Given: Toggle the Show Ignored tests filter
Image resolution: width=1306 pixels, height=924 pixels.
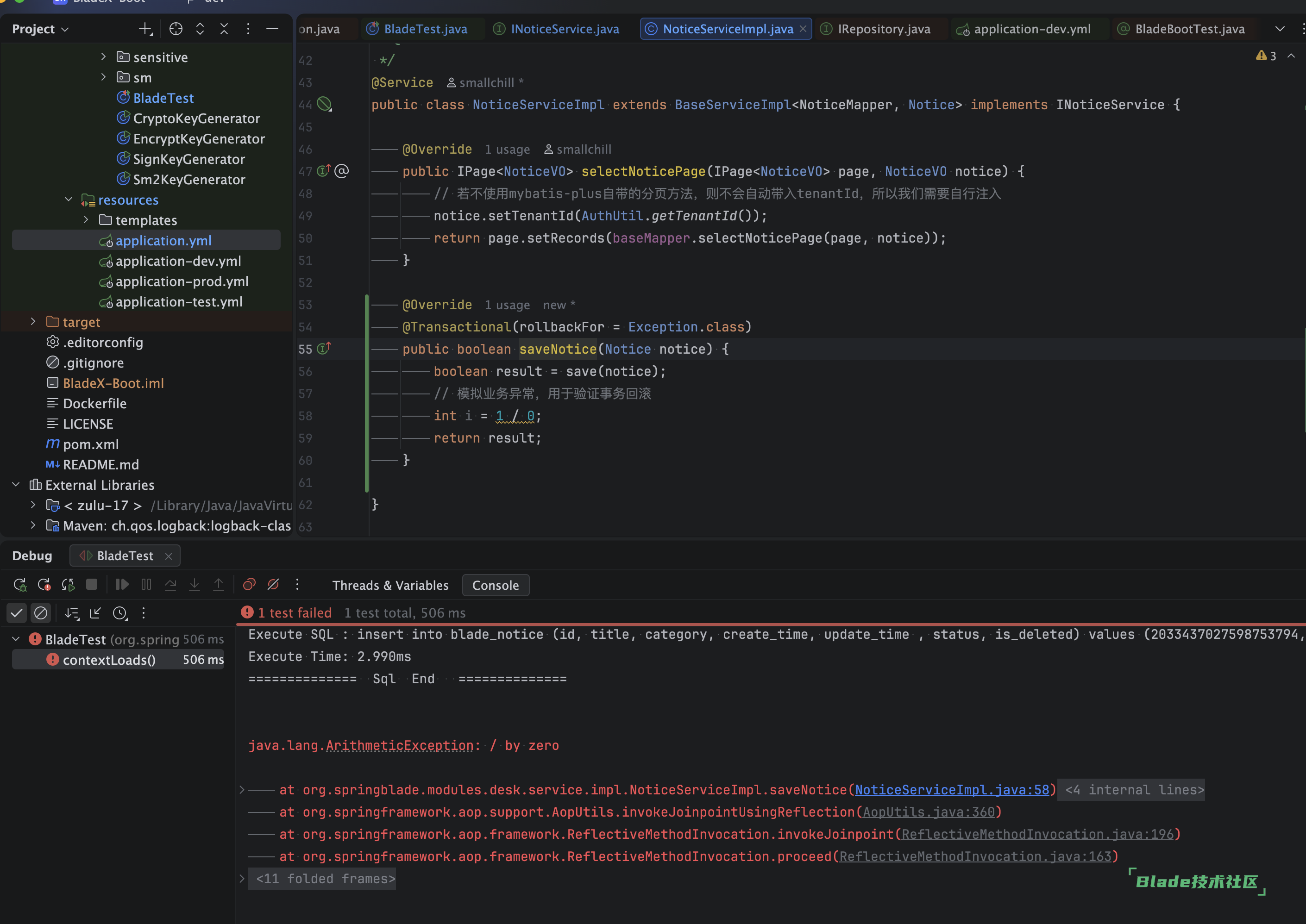Looking at the screenshot, I should point(41,613).
